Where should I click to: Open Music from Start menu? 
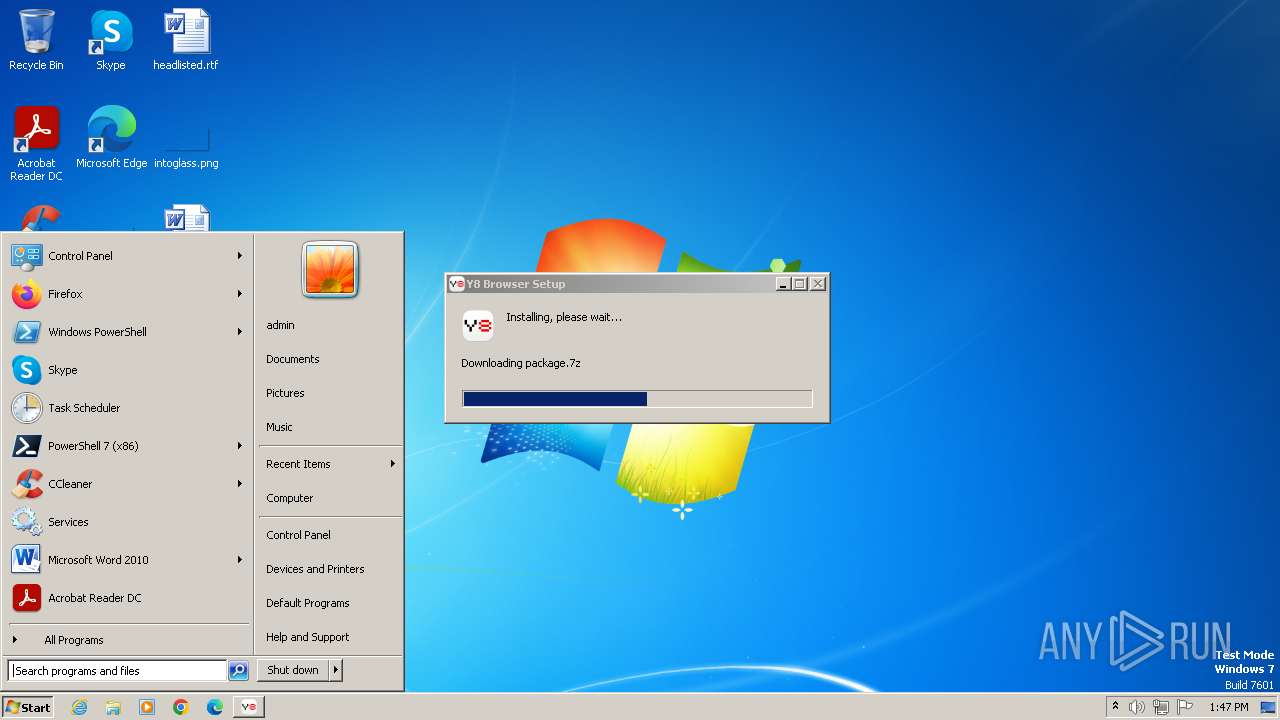[279, 427]
